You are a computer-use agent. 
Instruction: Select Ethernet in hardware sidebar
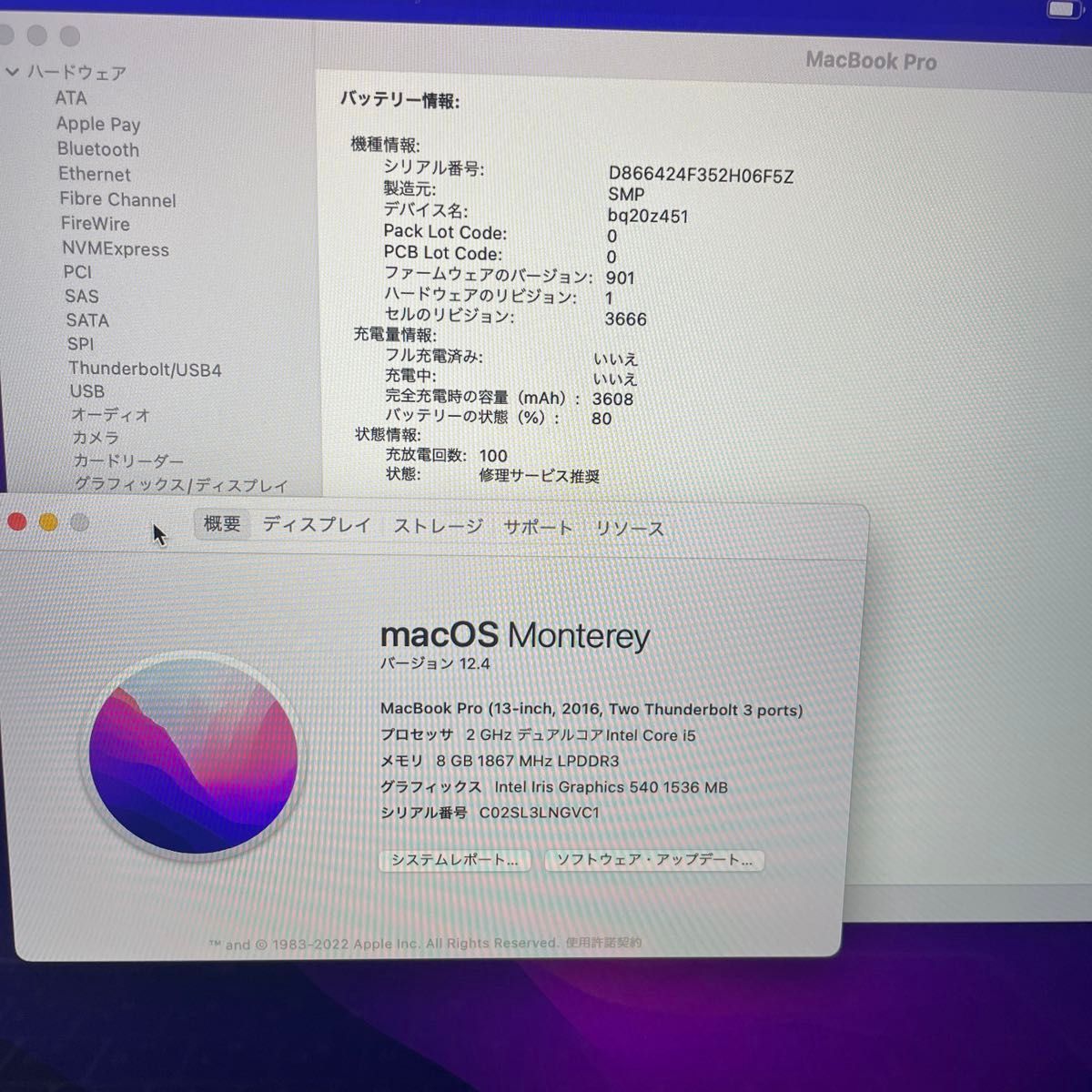tap(95, 174)
